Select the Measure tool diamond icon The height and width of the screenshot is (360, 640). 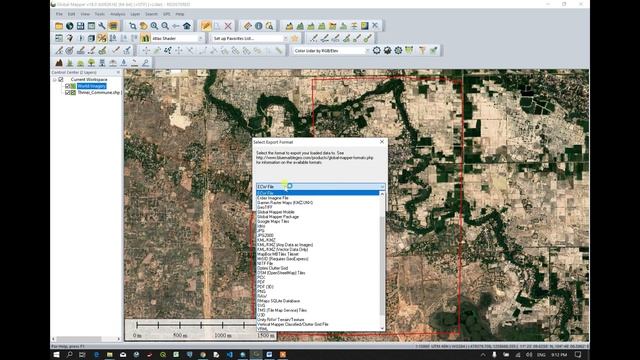click(248, 26)
